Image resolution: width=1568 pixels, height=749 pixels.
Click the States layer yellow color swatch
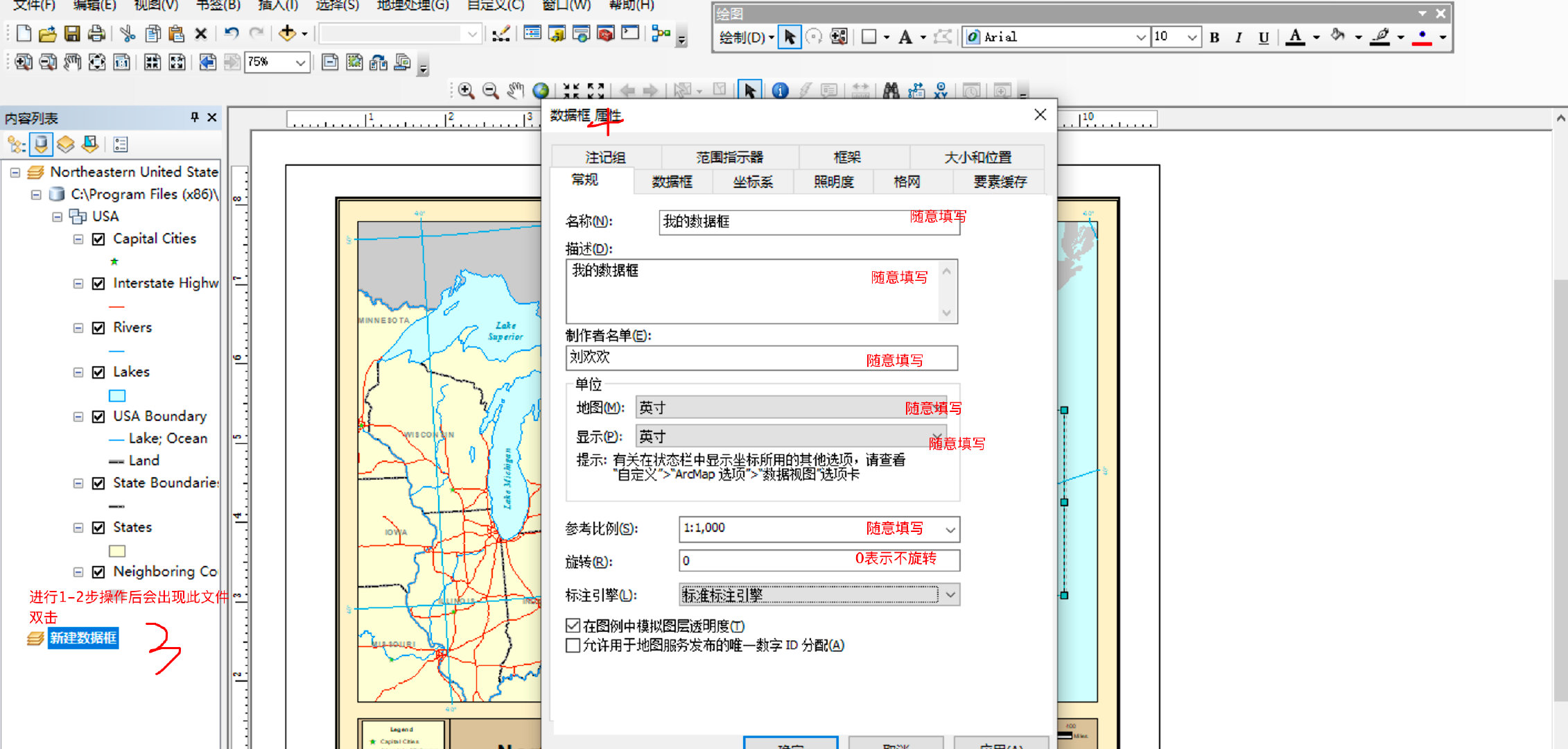point(117,551)
